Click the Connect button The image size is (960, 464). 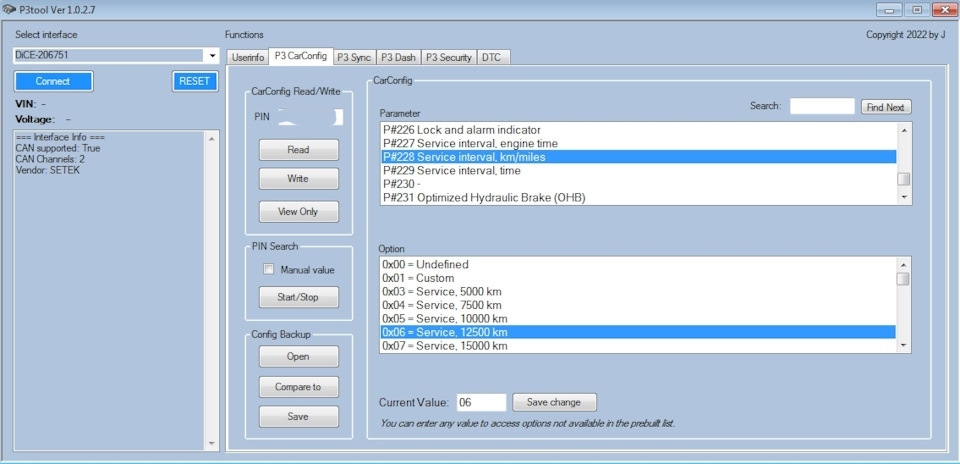pos(53,81)
